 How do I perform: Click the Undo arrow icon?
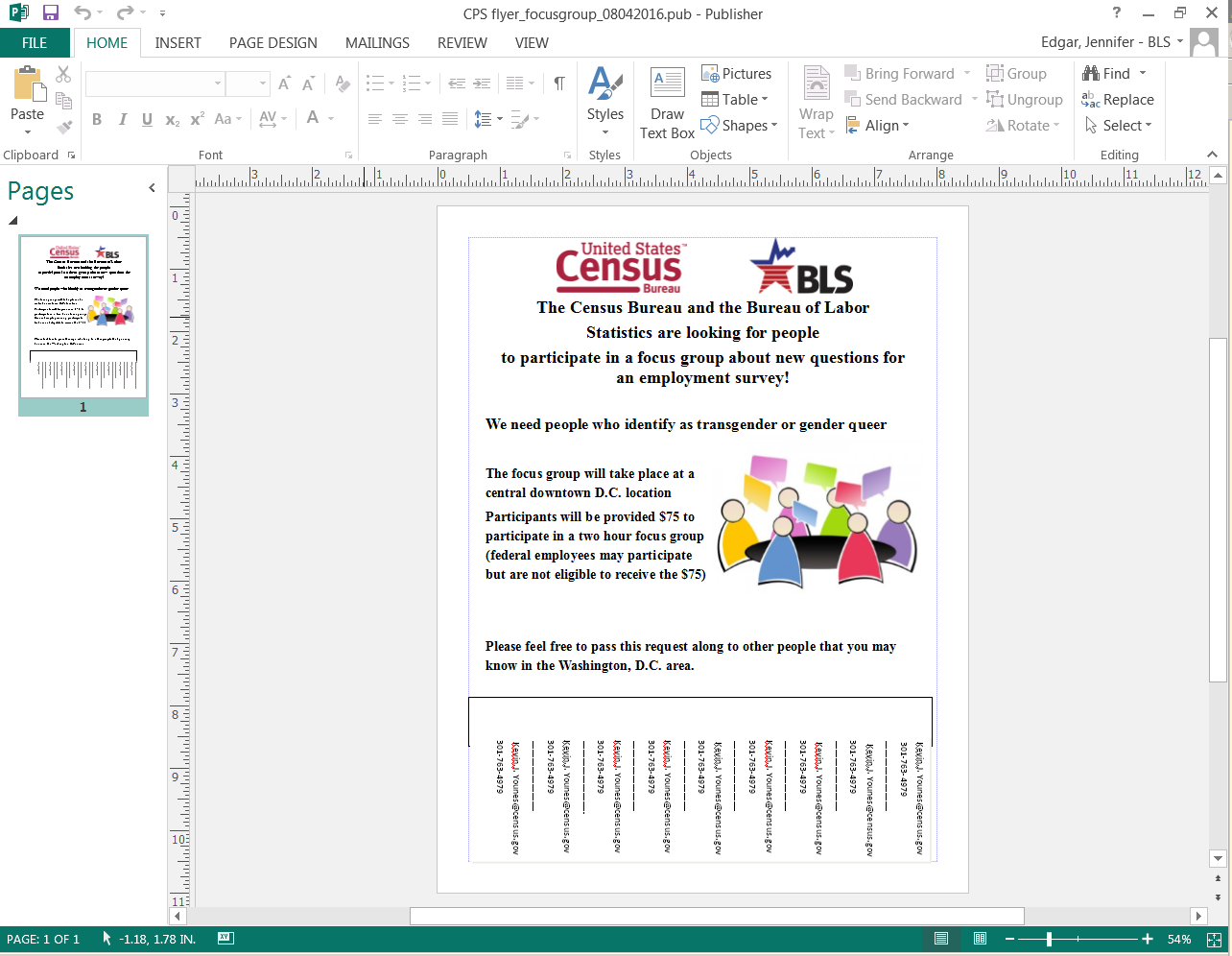(83, 13)
